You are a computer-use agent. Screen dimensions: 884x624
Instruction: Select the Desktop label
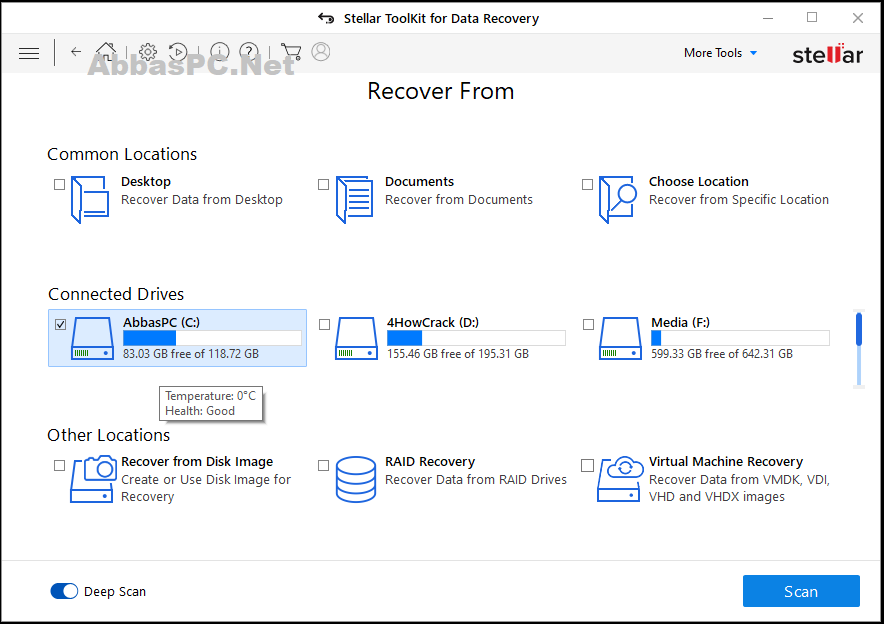tap(145, 182)
